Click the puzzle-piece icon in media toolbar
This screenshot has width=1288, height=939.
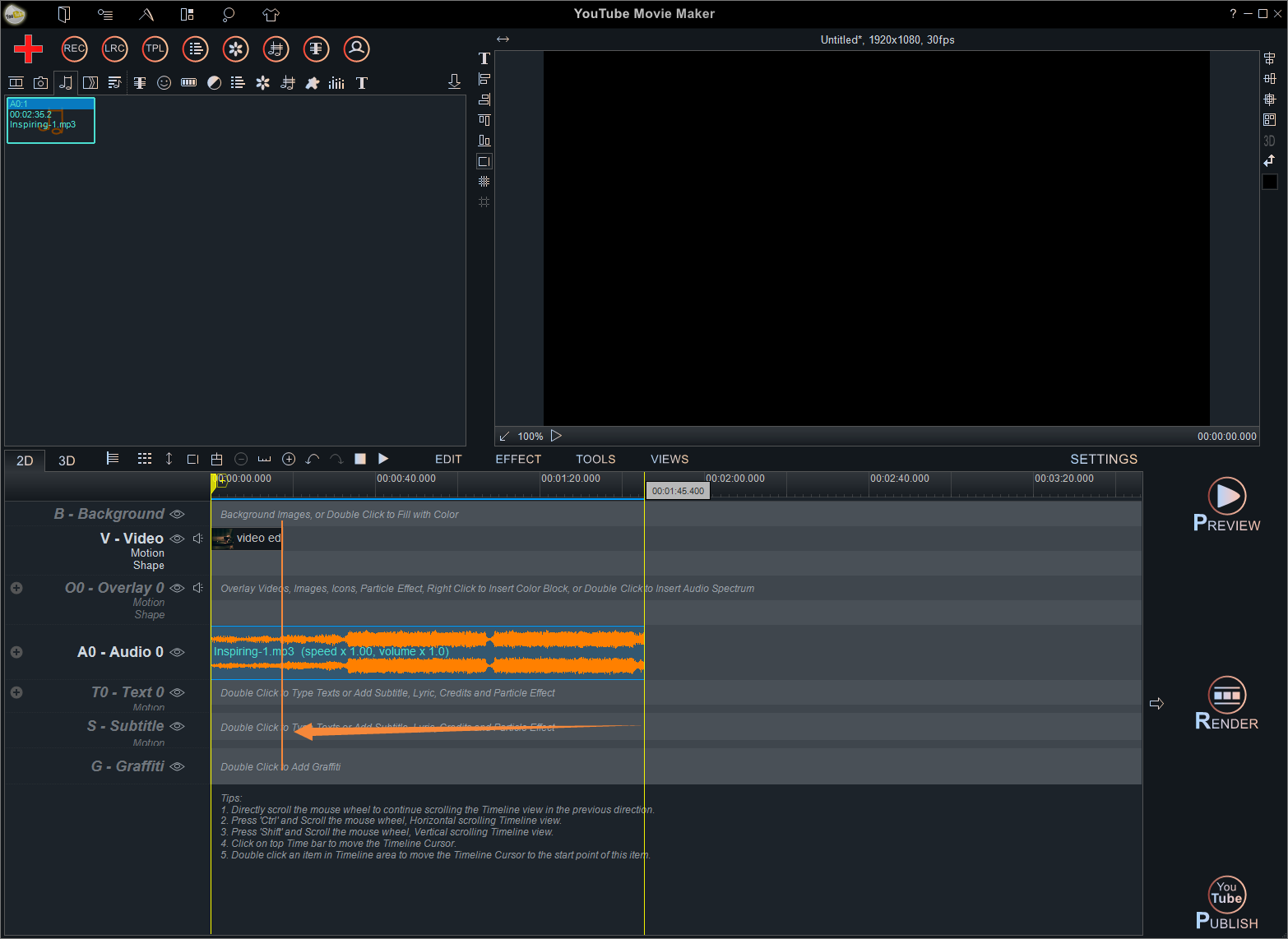(312, 82)
